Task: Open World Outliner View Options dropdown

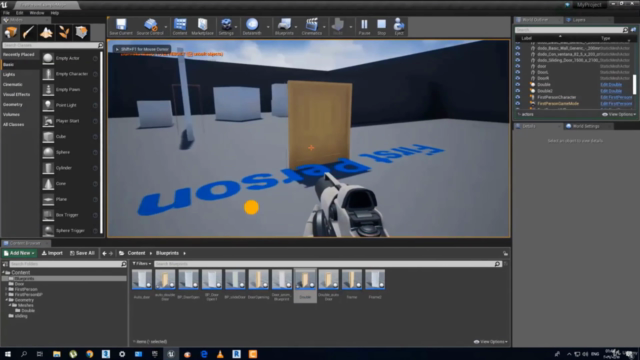Action: (619, 114)
